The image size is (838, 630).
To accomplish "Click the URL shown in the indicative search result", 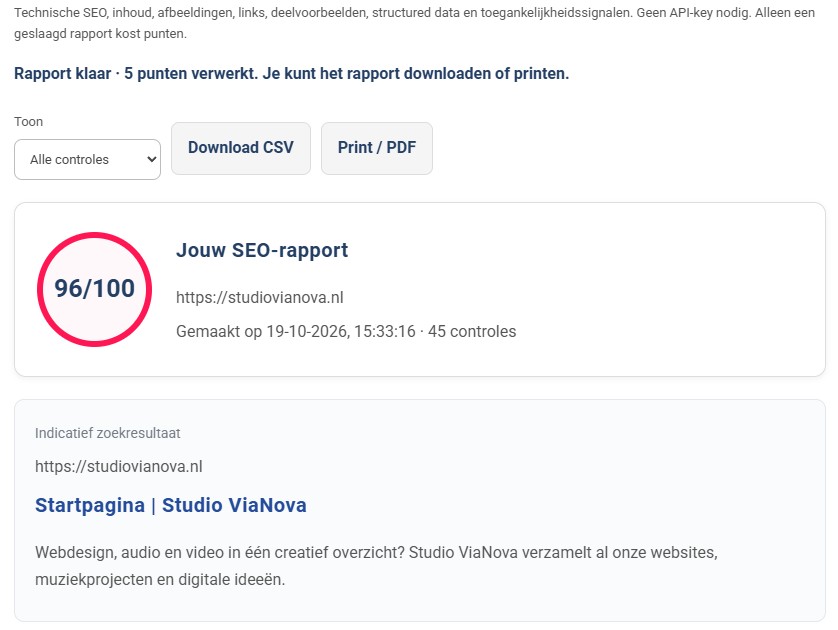I will (119, 466).
